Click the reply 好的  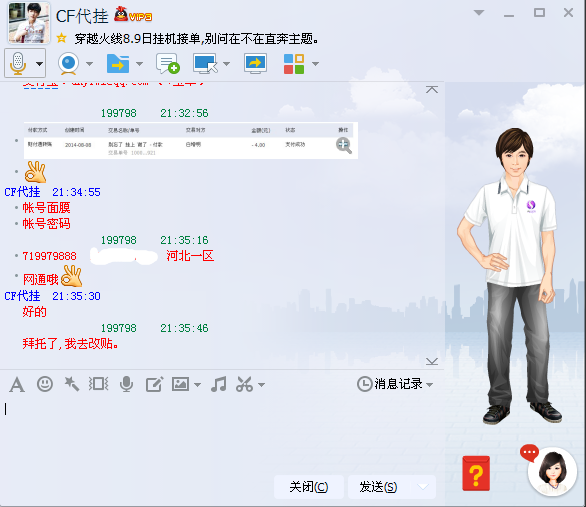(x=34, y=312)
